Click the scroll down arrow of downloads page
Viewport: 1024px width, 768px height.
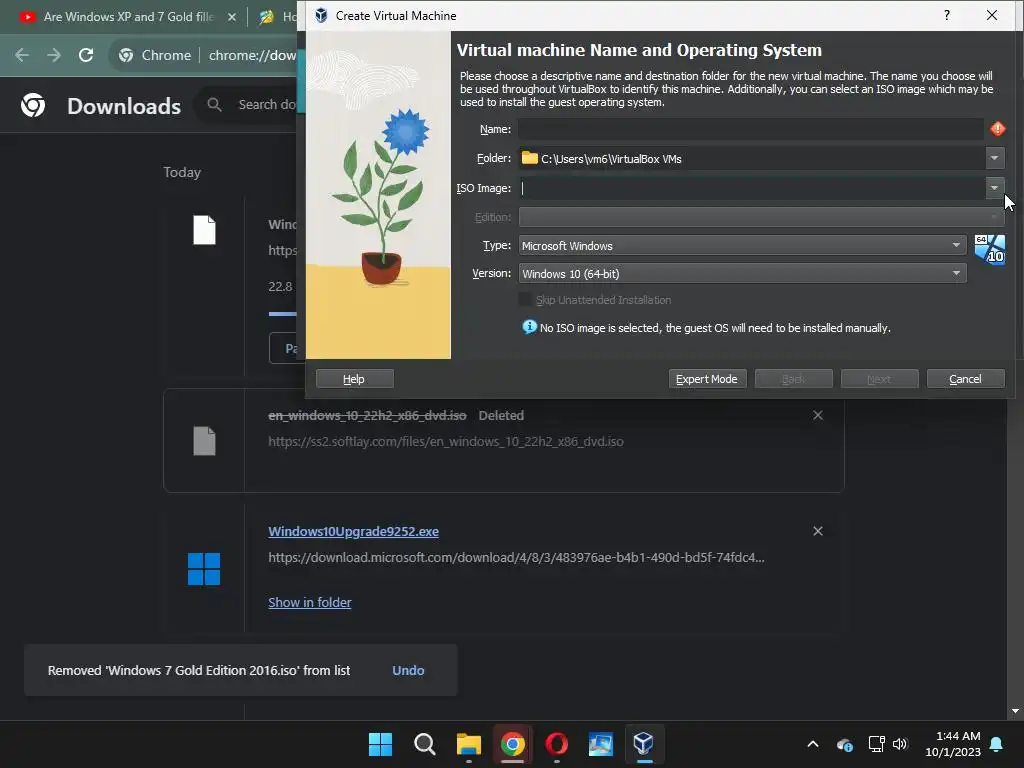coord(1015,711)
